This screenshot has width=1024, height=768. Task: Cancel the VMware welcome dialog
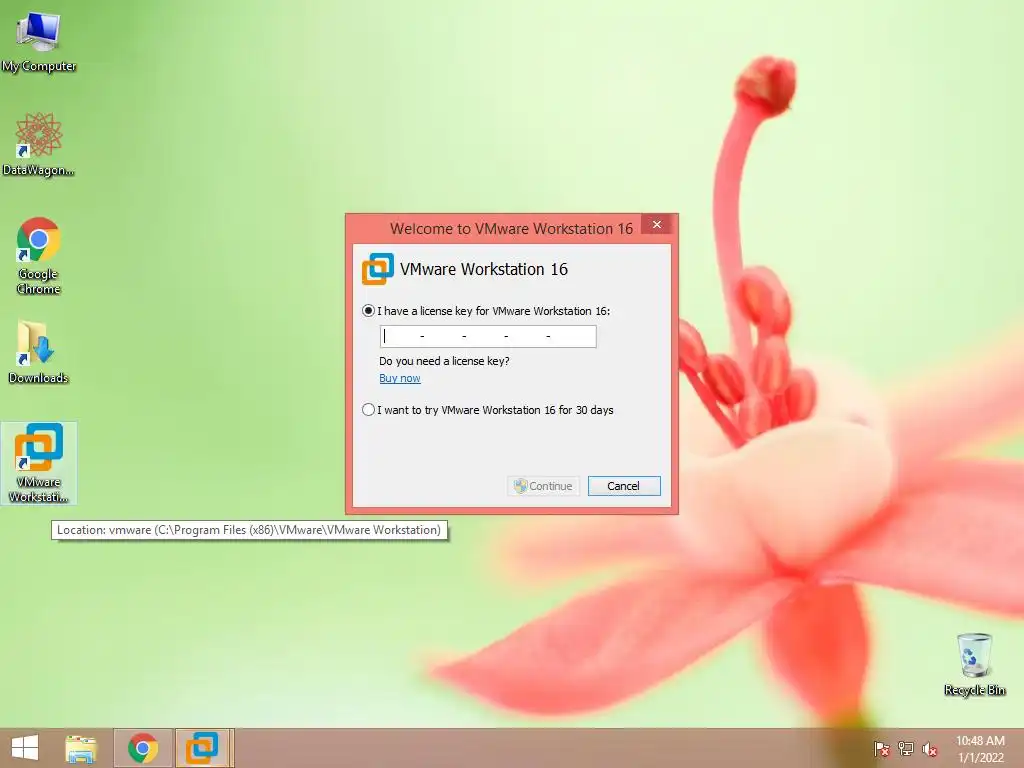click(x=624, y=486)
